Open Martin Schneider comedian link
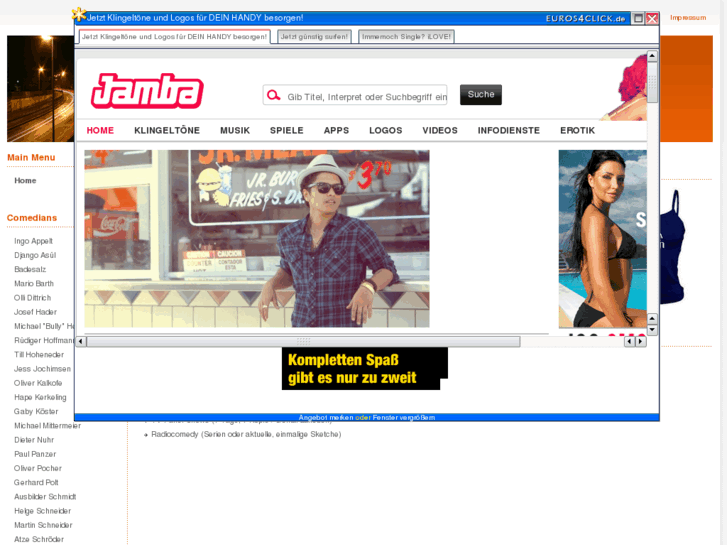The height and width of the screenshot is (545, 727). 43,525
